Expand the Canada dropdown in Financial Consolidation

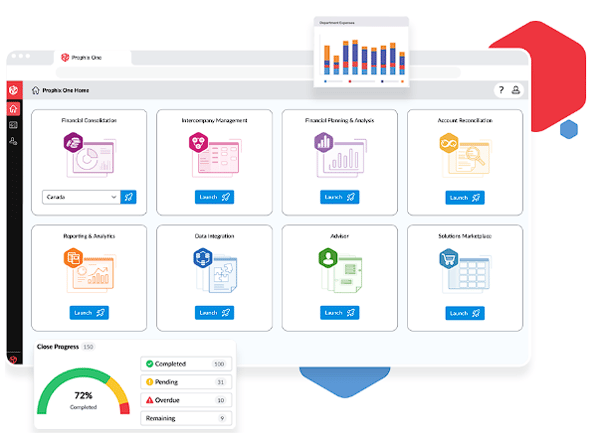81,197
